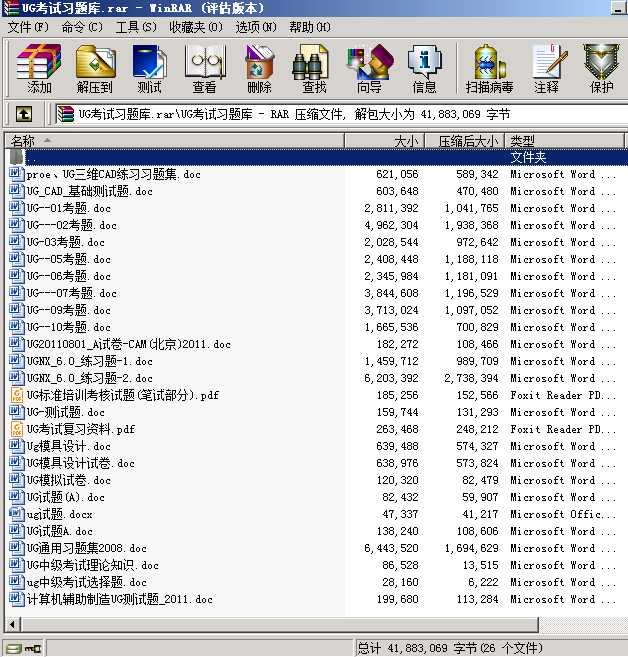Click the 保护 (Protect) shield icon
The height and width of the screenshot is (657, 628).
(x=602, y=69)
